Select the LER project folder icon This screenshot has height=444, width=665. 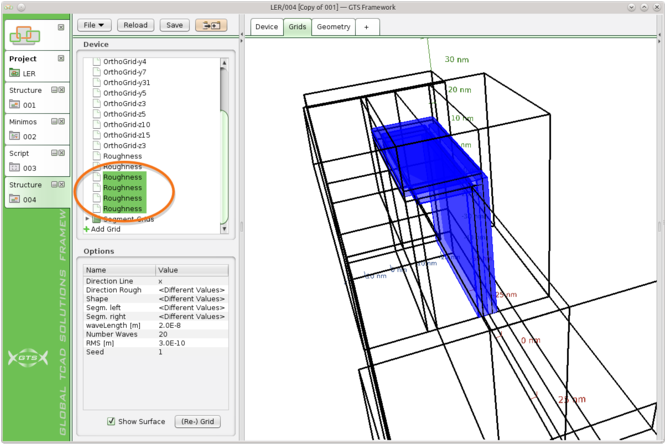coord(15,73)
